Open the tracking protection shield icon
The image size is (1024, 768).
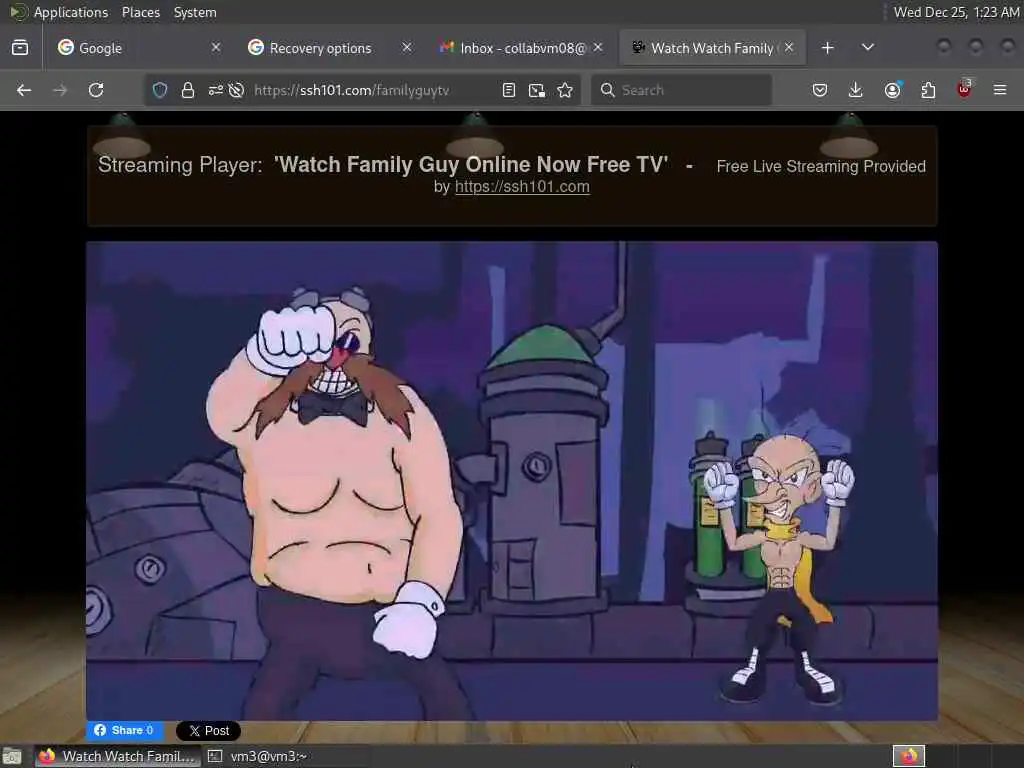tap(160, 90)
